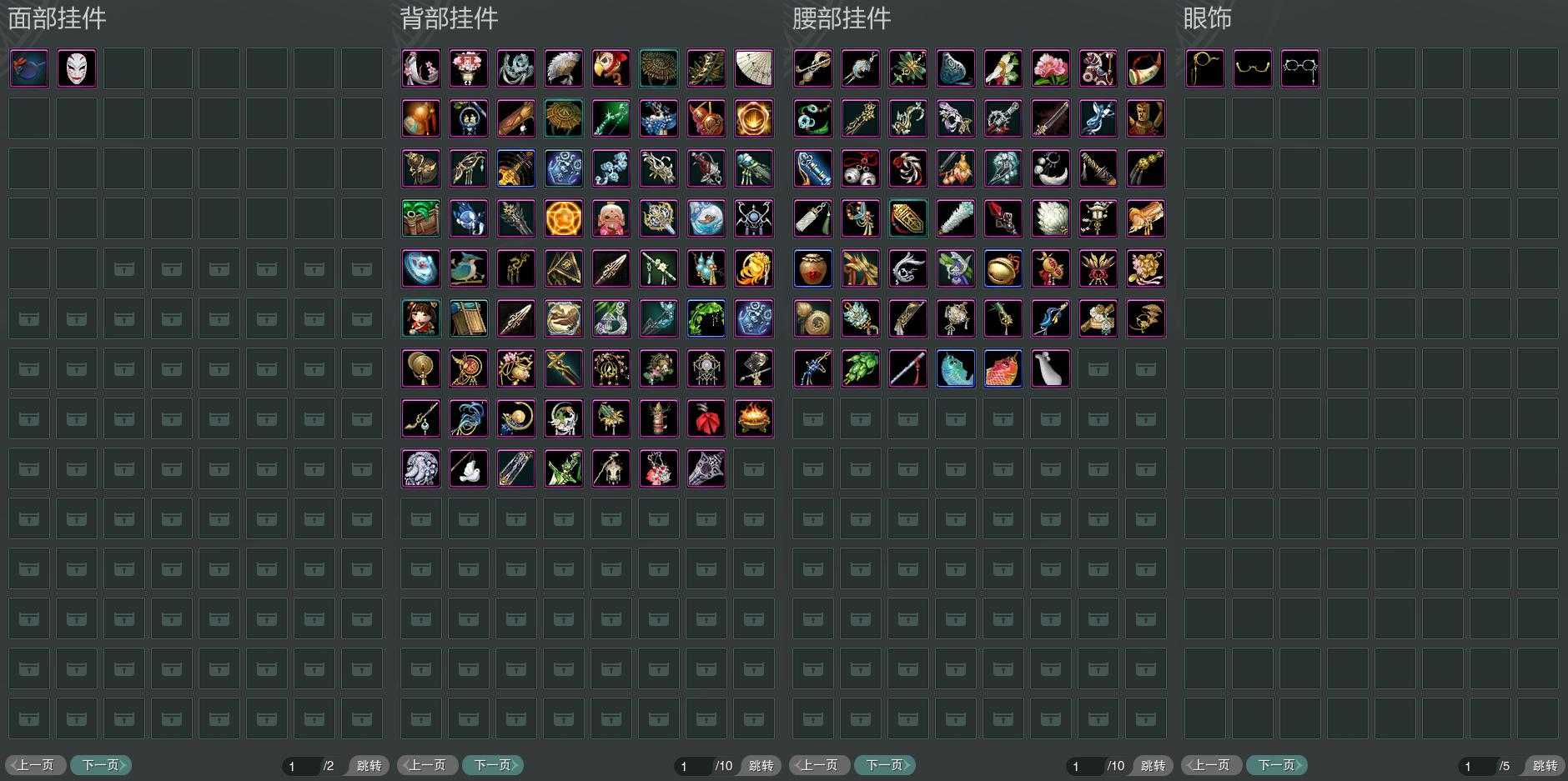1568x781 pixels.
Task: Choose the flaming brazier back pendant
Action: 754,418
